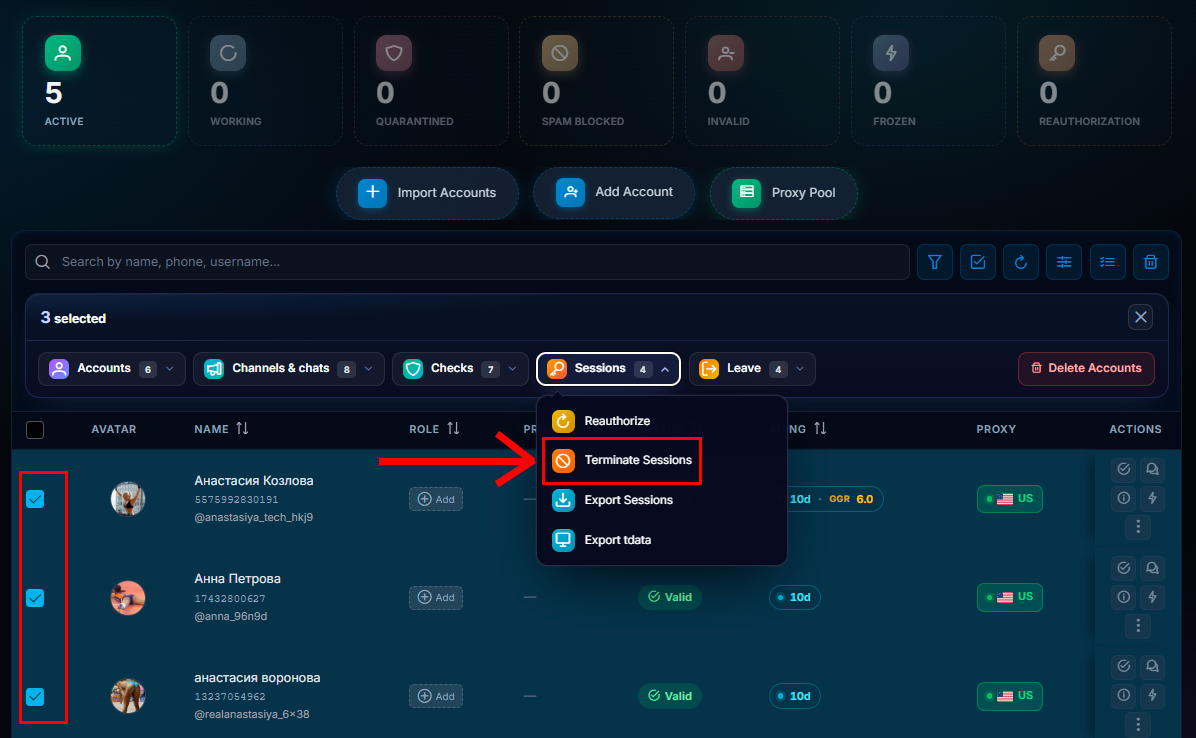Select Export Sessions menu item

click(661, 500)
